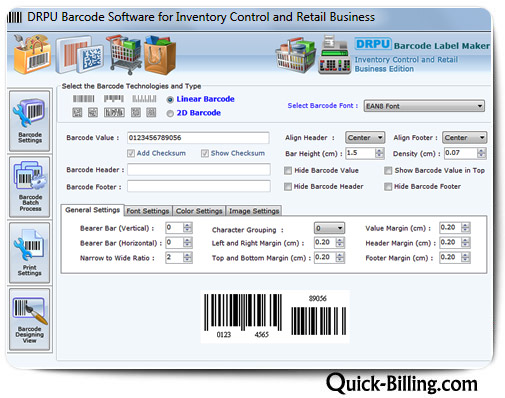This screenshot has width=505, height=398.
Task: Select the second 2D barcode sample icon
Action: (x=93, y=113)
